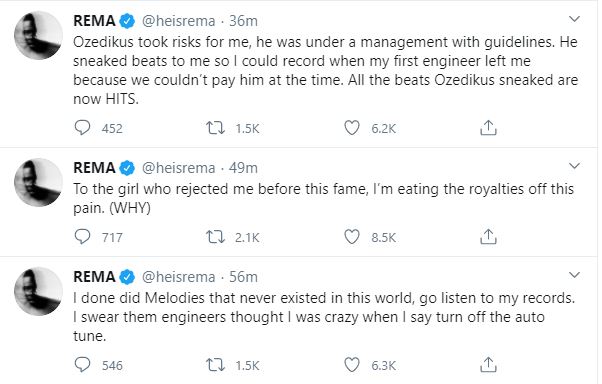Click REMA display name on second tweet
602x384 pixels.
94,168
